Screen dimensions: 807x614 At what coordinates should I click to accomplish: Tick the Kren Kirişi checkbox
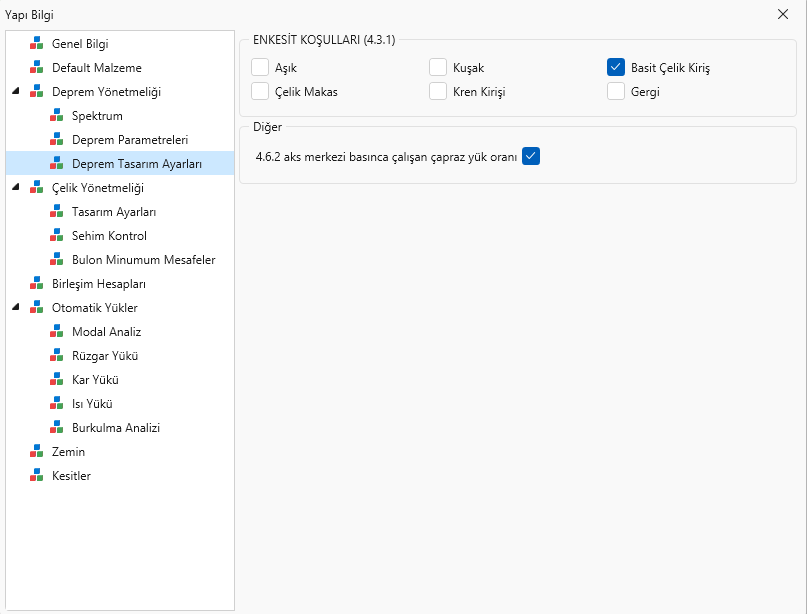click(438, 92)
